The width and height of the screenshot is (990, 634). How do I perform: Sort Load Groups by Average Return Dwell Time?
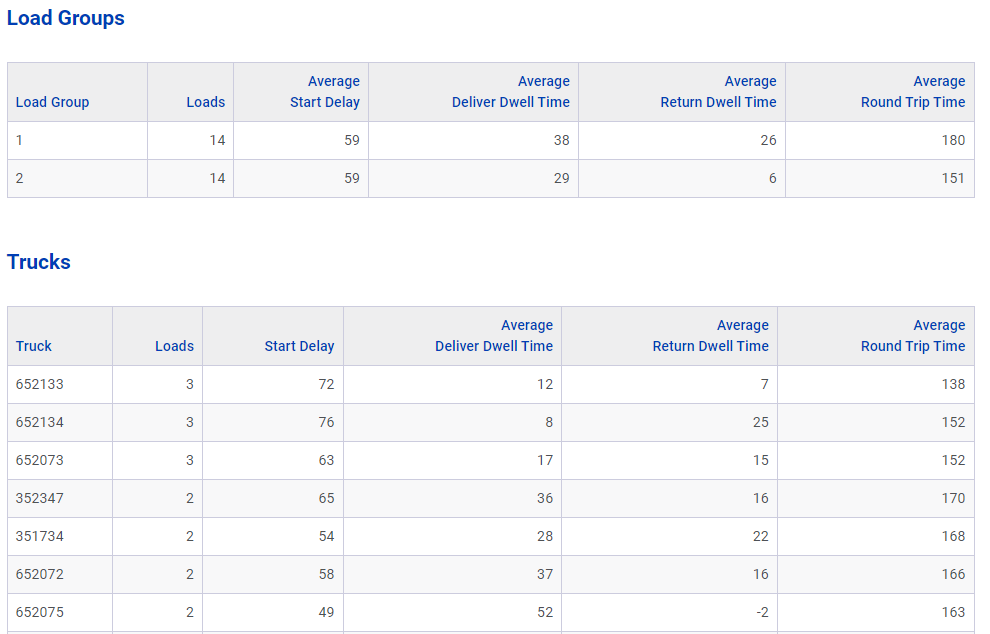coord(718,92)
